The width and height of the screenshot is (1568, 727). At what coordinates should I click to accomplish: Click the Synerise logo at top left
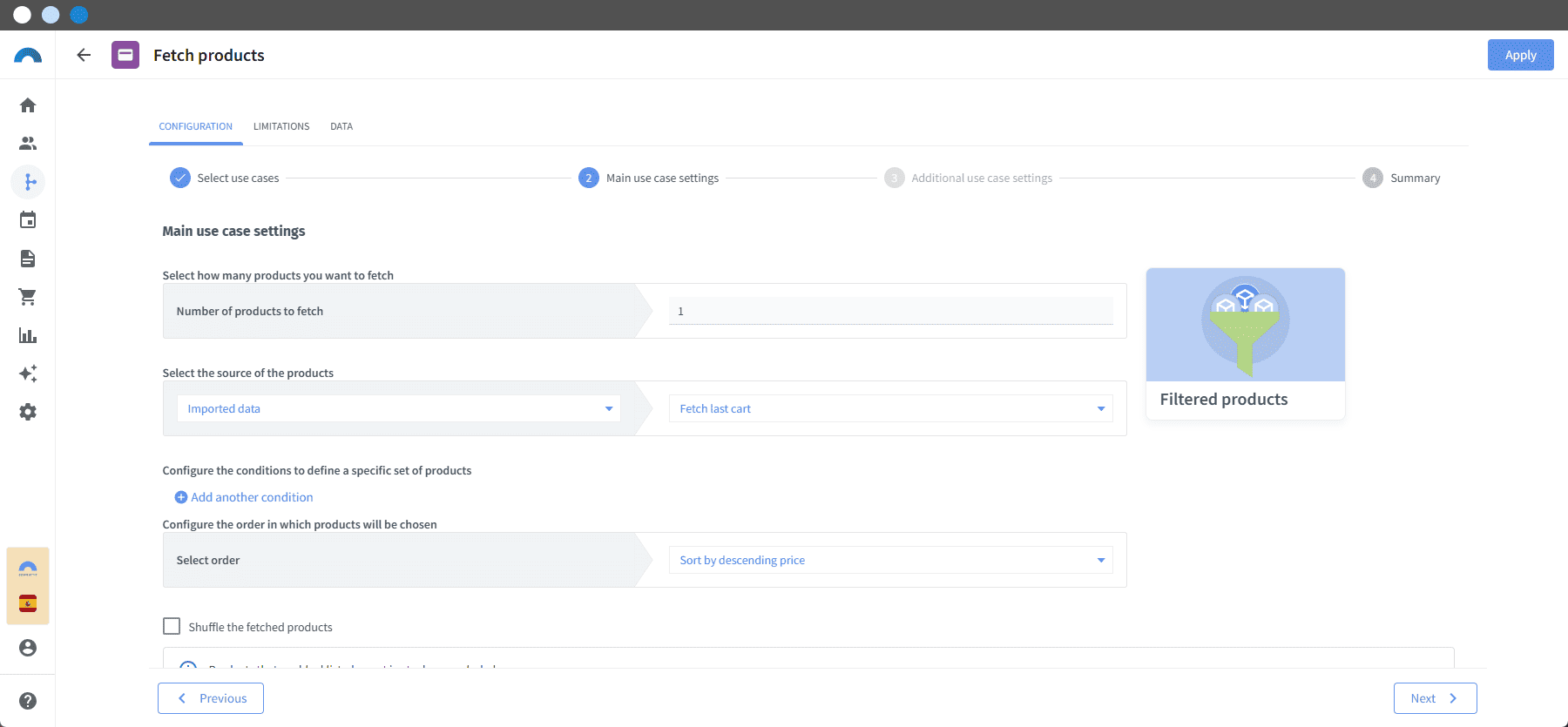coord(28,56)
